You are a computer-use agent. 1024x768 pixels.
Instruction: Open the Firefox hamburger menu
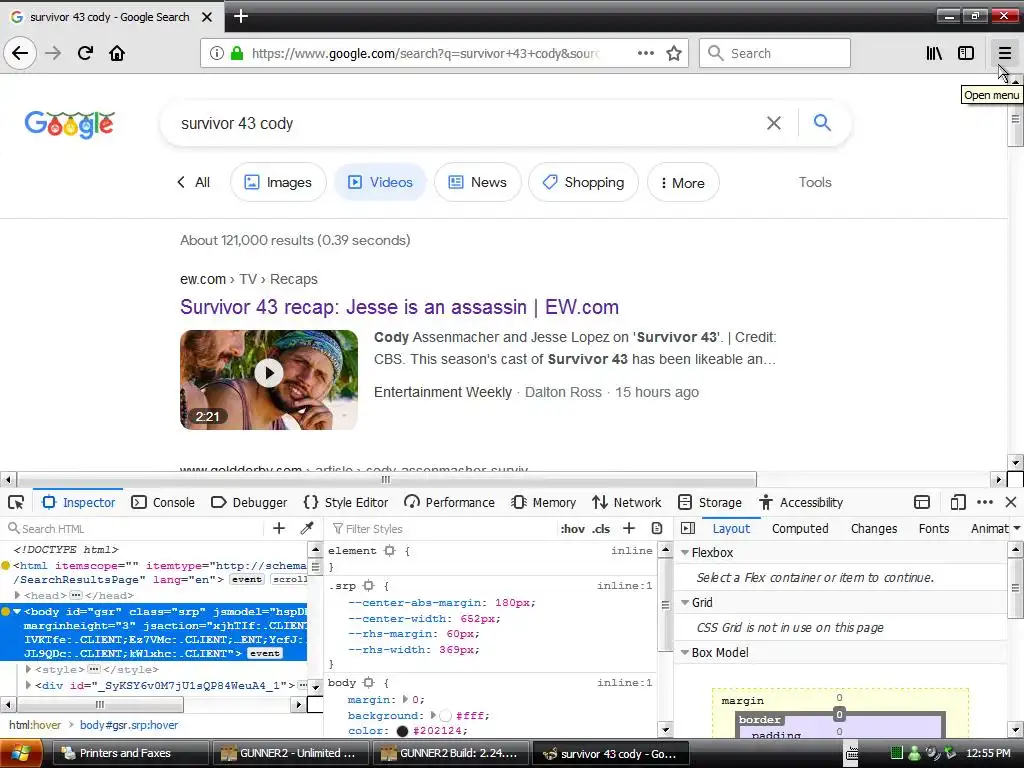[1004, 53]
